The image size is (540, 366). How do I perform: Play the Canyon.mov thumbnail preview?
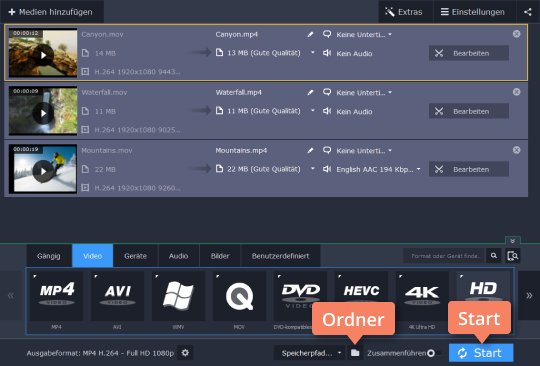point(43,55)
